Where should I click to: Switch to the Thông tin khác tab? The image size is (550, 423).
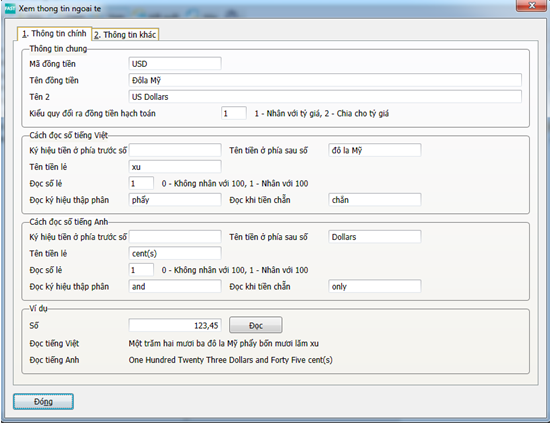[x=125, y=34]
